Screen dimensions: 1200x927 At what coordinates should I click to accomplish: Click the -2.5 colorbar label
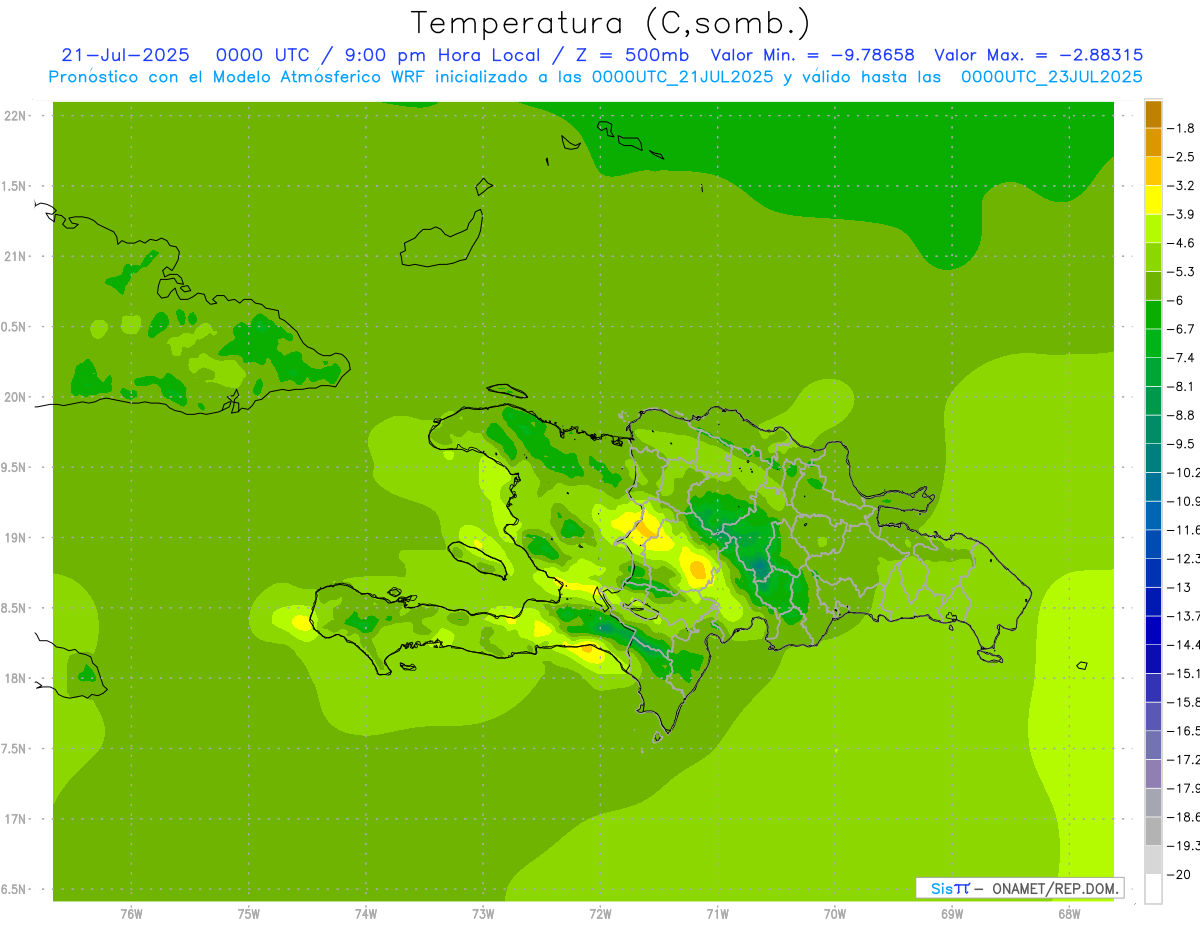pyautogui.click(x=1181, y=157)
